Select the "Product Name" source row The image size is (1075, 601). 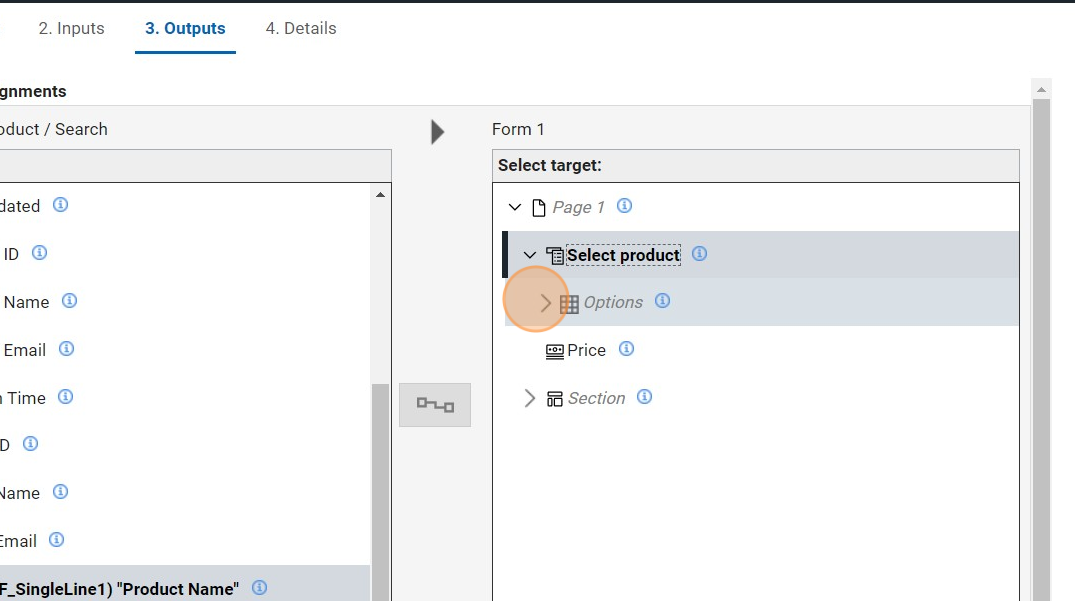click(x=120, y=588)
